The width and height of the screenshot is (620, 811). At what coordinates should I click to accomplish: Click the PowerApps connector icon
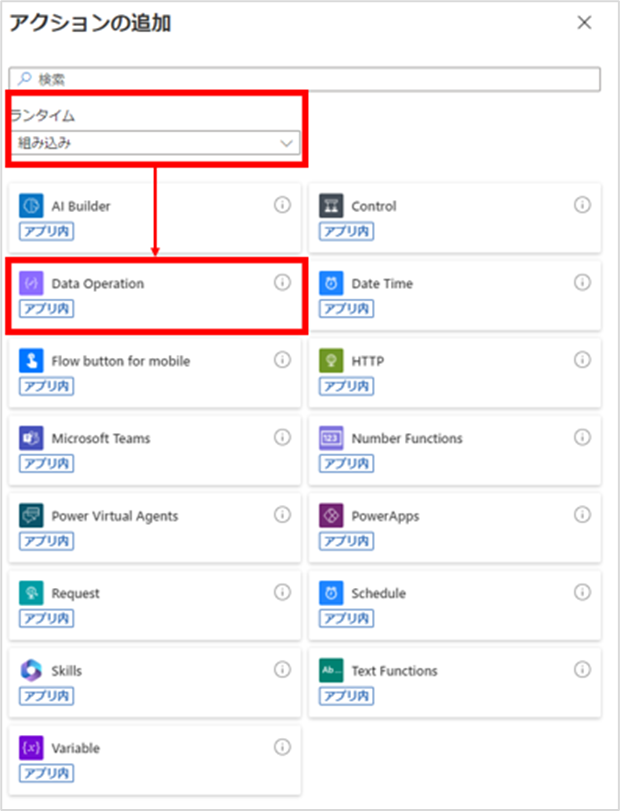pyautogui.click(x=331, y=516)
